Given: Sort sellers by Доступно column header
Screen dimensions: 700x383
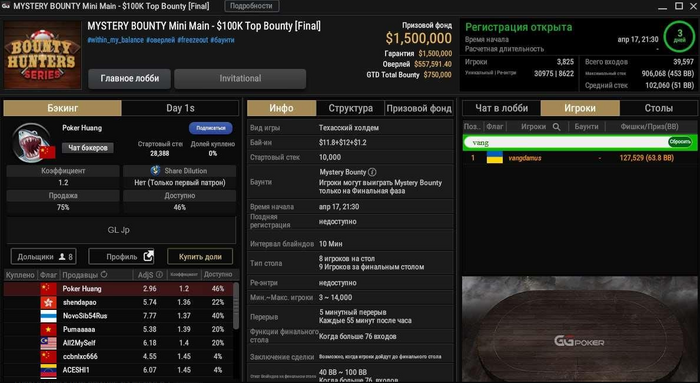Looking at the screenshot, I should click(218, 275).
